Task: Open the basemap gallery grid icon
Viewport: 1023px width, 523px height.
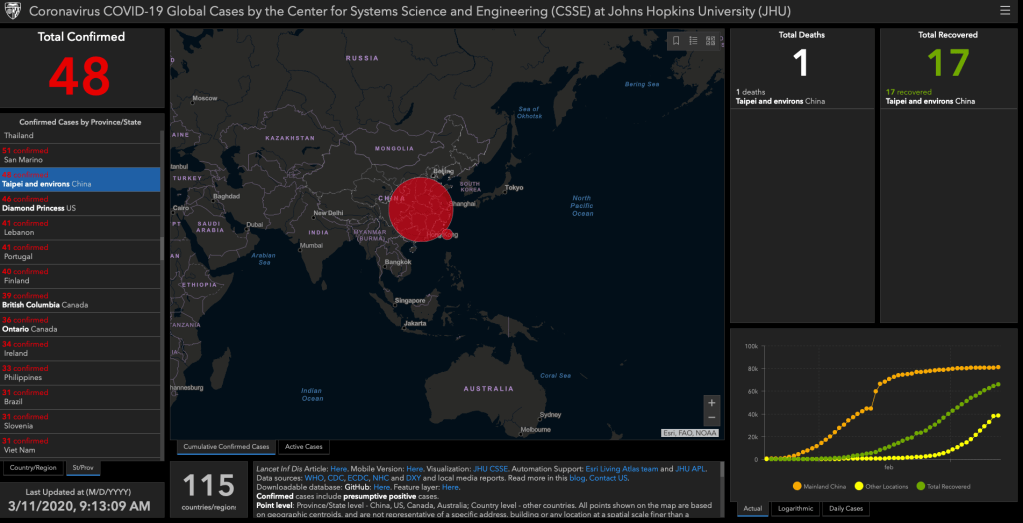Action: coord(710,41)
